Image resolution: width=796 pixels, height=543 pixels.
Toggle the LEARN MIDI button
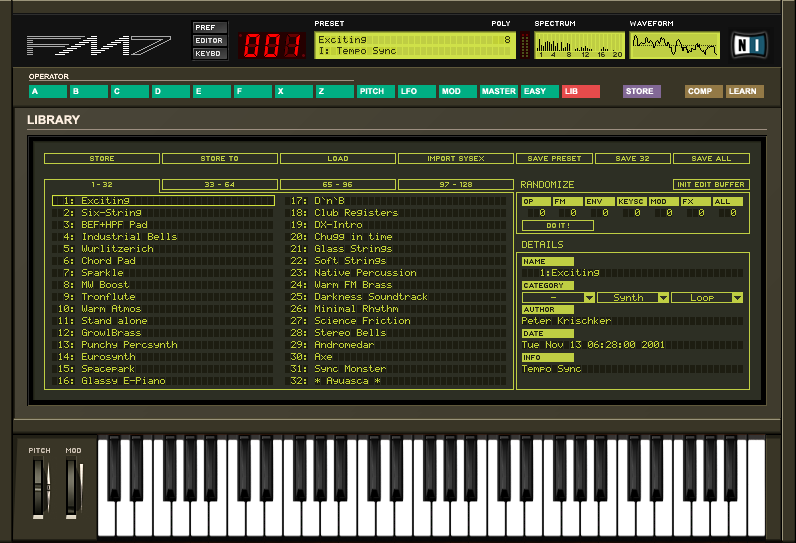tap(745, 91)
